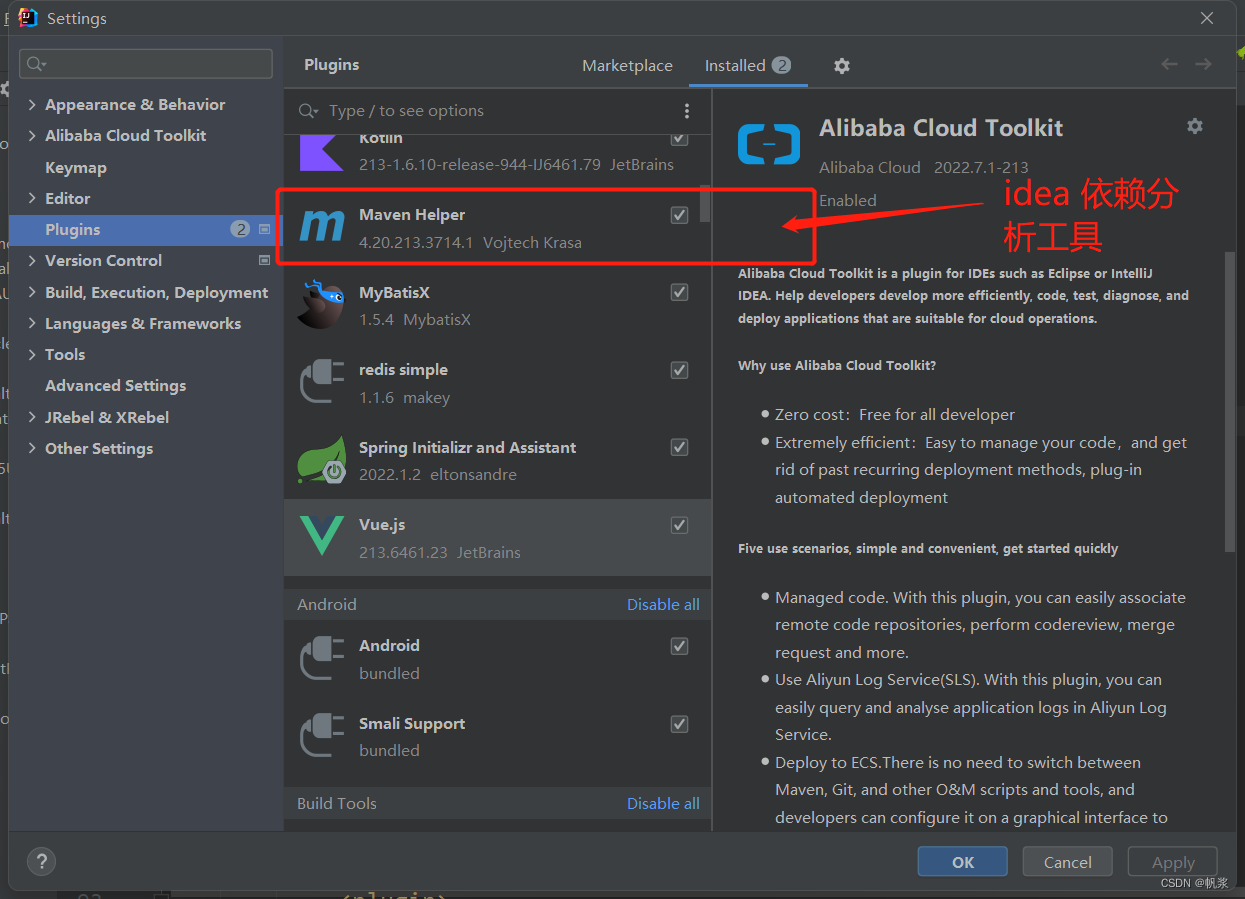The width and height of the screenshot is (1245, 899).
Task: Close the Settings dialog
Action: pos(1207,18)
